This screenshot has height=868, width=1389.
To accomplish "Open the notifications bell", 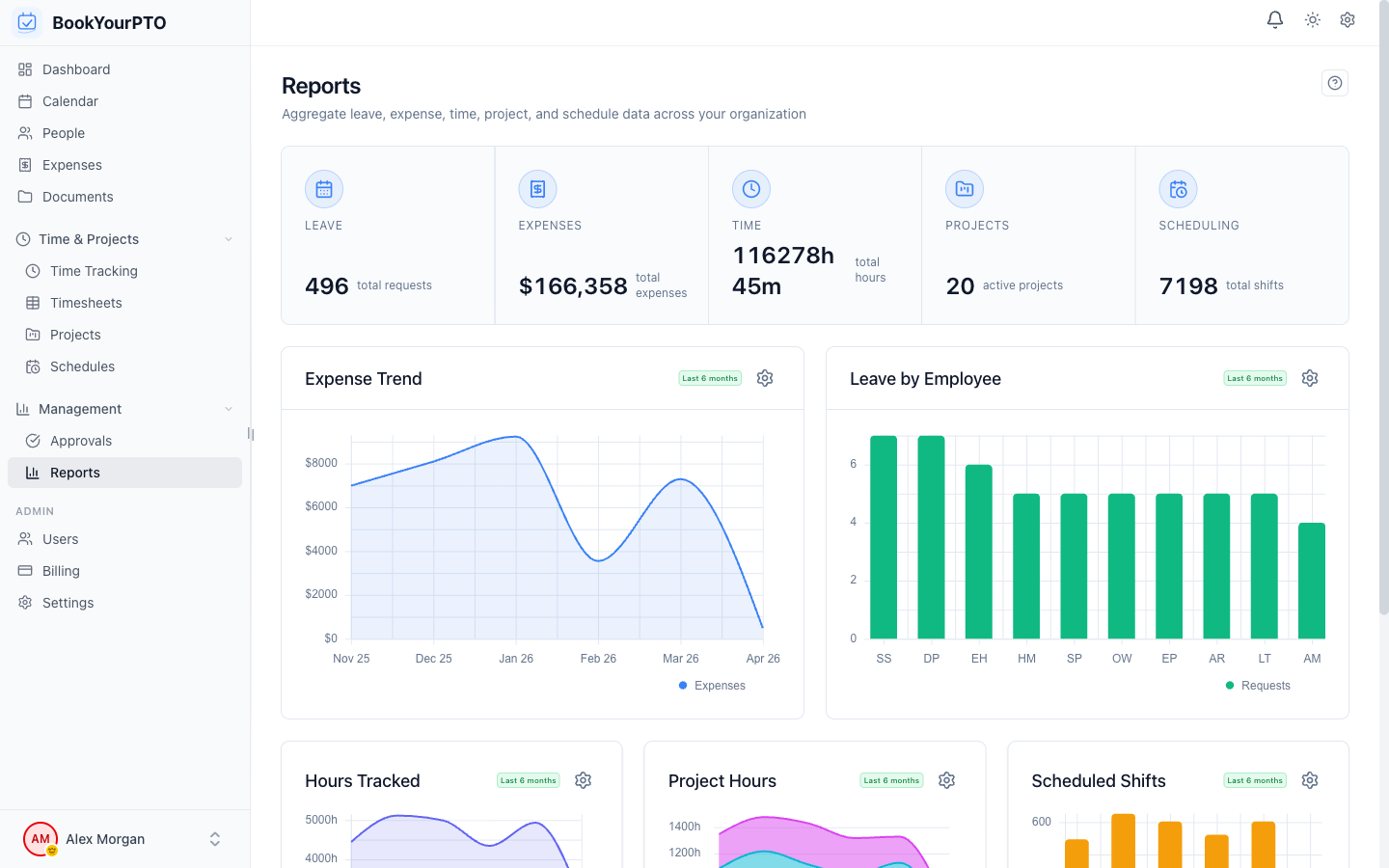I will pyautogui.click(x=1274, y=19).
